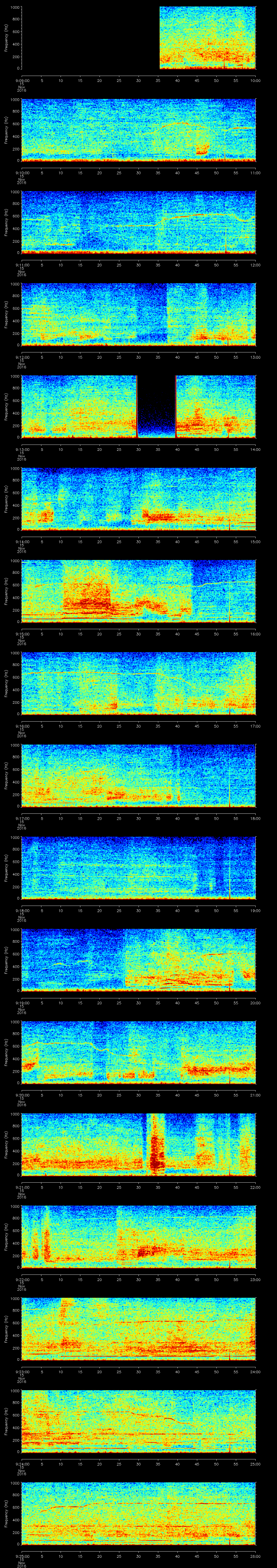Click the black no-data region in the 9:09:00 panel
This screenshot has height=1568, width=277.
click(x=90, y=38)
